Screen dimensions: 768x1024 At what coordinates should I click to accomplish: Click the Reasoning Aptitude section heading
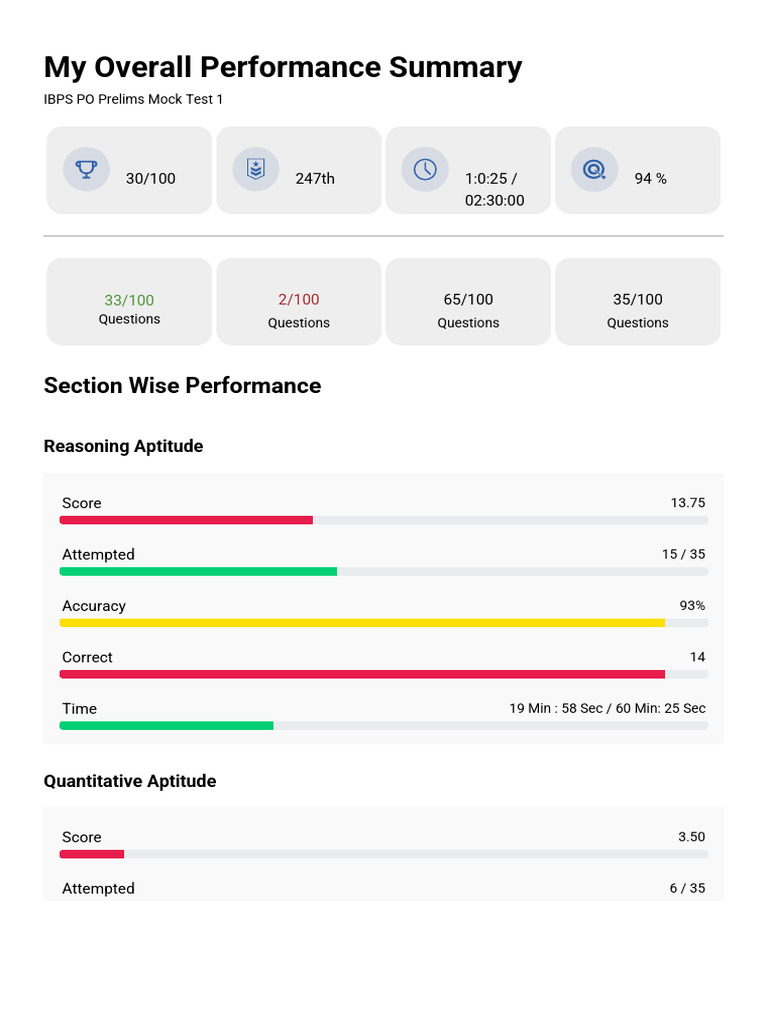pyautogui.click(x=123, y=446)
